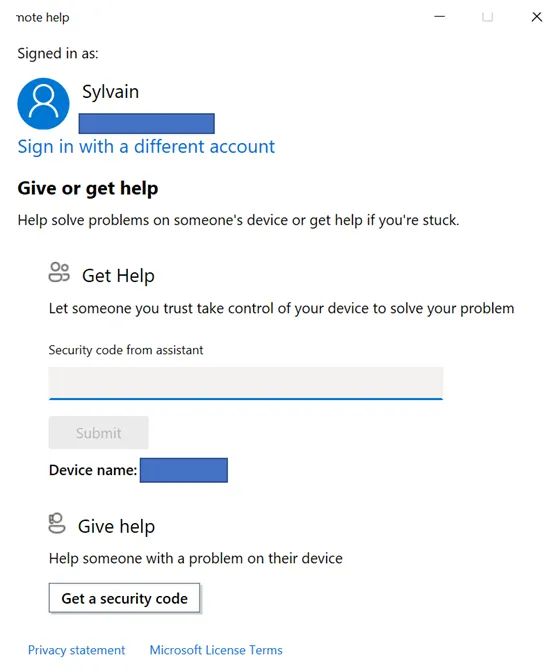Screen dimensions: 547x671
Task: Click the blue user avatar icon
Action: (43, 104)
